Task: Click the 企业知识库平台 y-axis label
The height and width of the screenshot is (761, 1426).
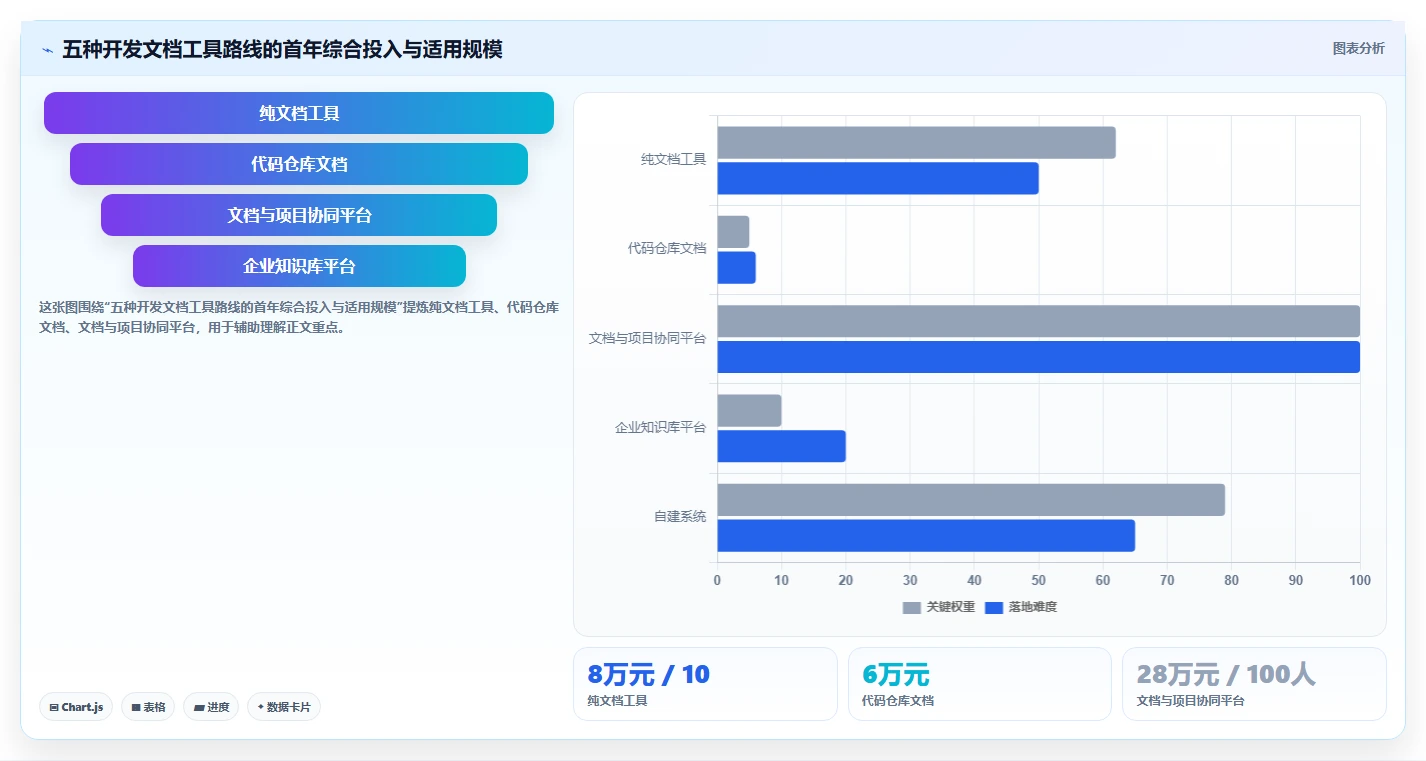Action: (661, 428)
